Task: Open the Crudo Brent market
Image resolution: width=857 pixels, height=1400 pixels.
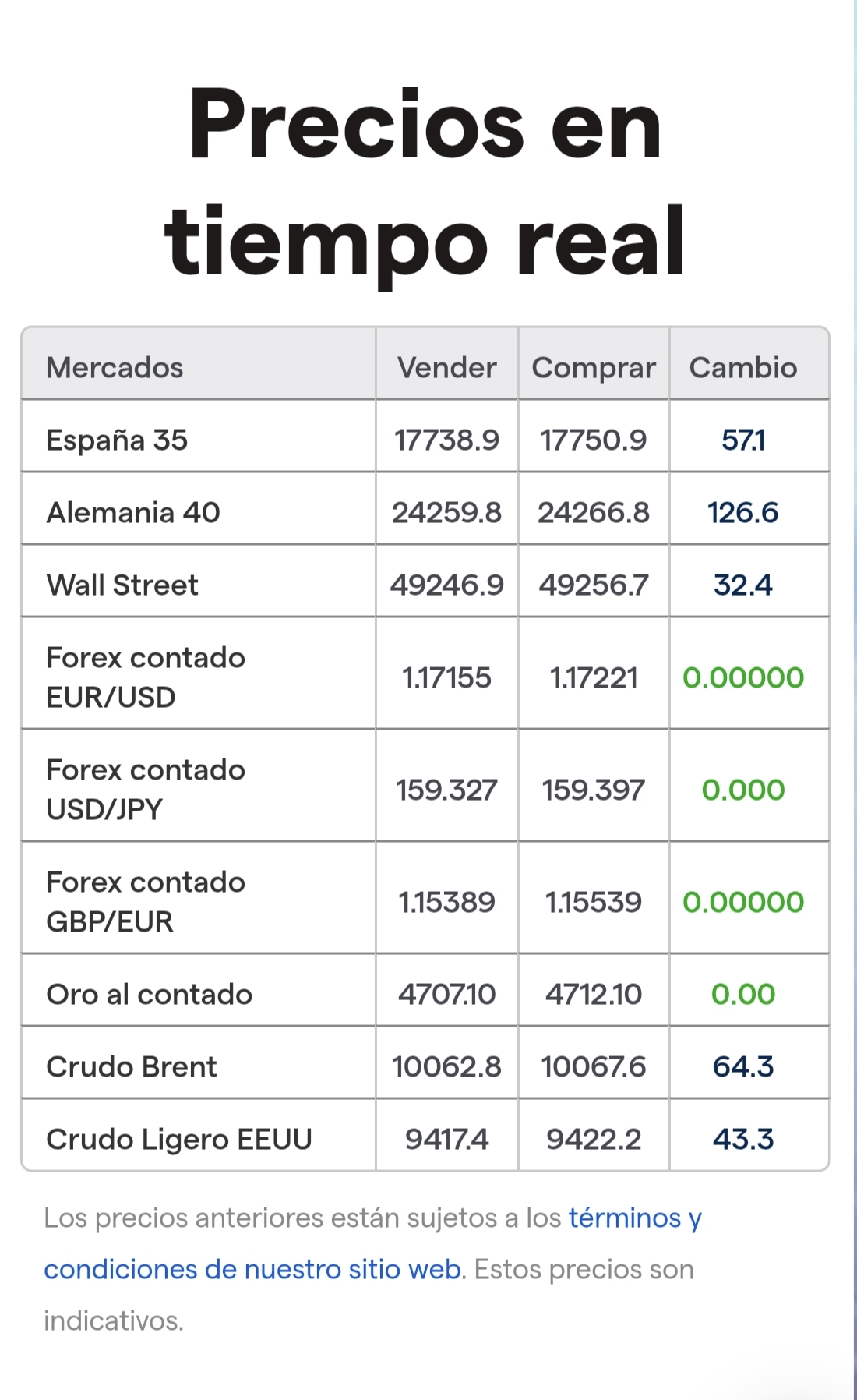Action: 132,1067
